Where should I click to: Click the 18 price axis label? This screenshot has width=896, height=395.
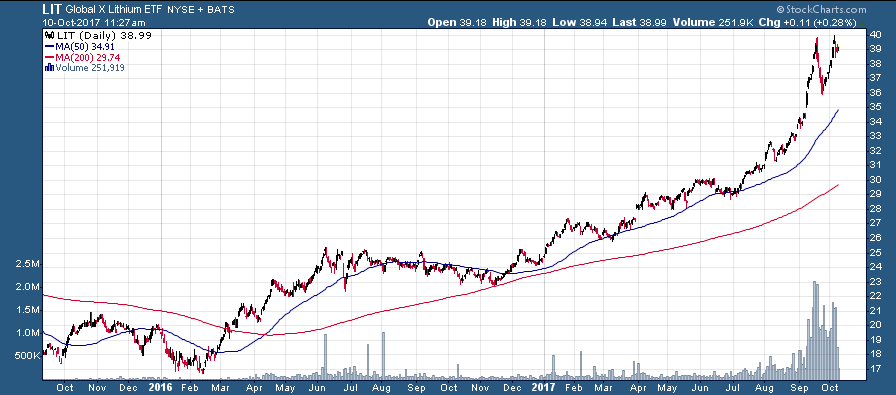874,354
